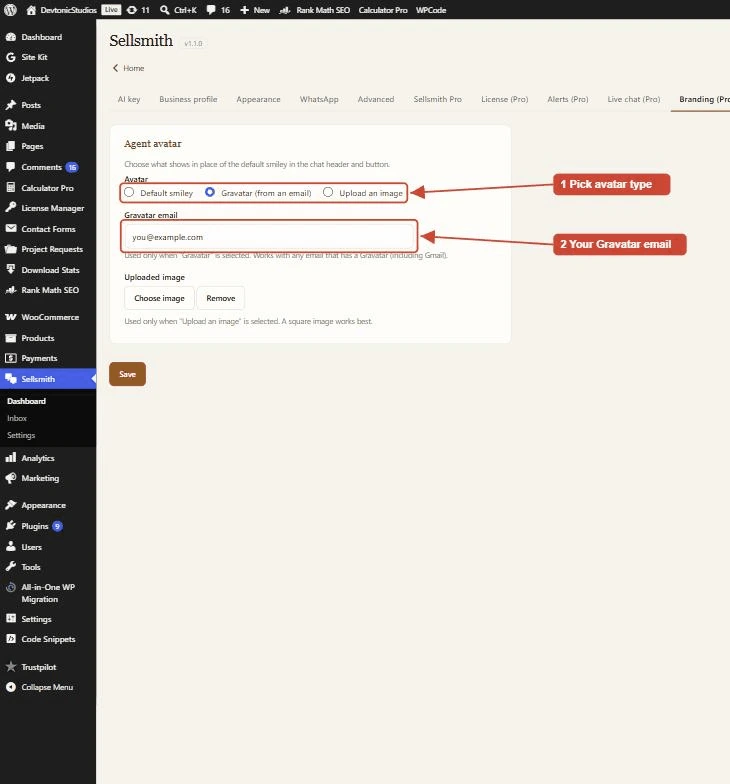Click the Site Kit Google icon

pos(10,58)
